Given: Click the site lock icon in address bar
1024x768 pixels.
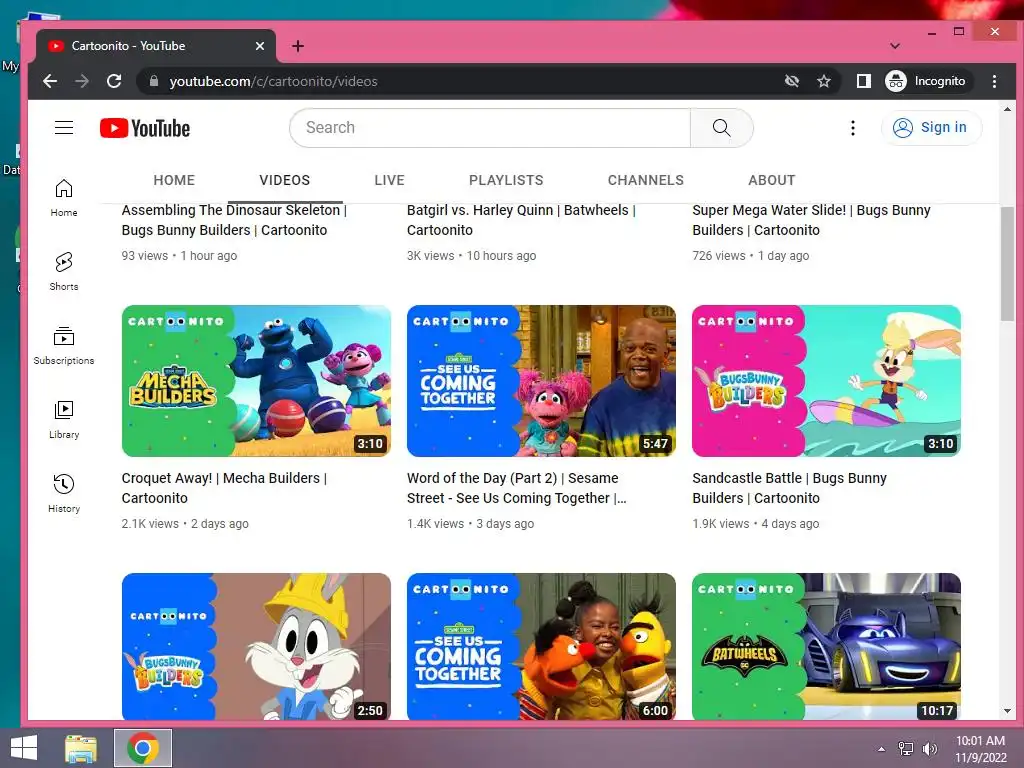Looking at the screenshot, I should coord(154,81).
